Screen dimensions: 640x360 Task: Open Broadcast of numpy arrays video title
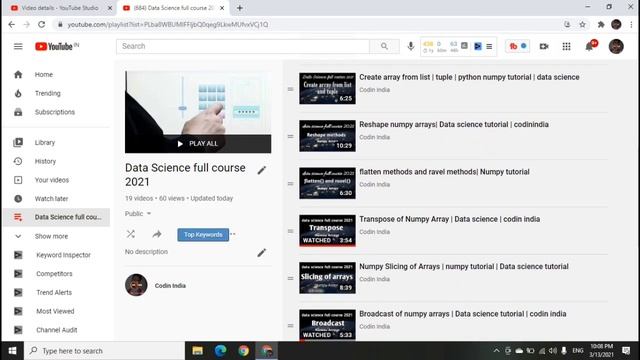[462, 314]
